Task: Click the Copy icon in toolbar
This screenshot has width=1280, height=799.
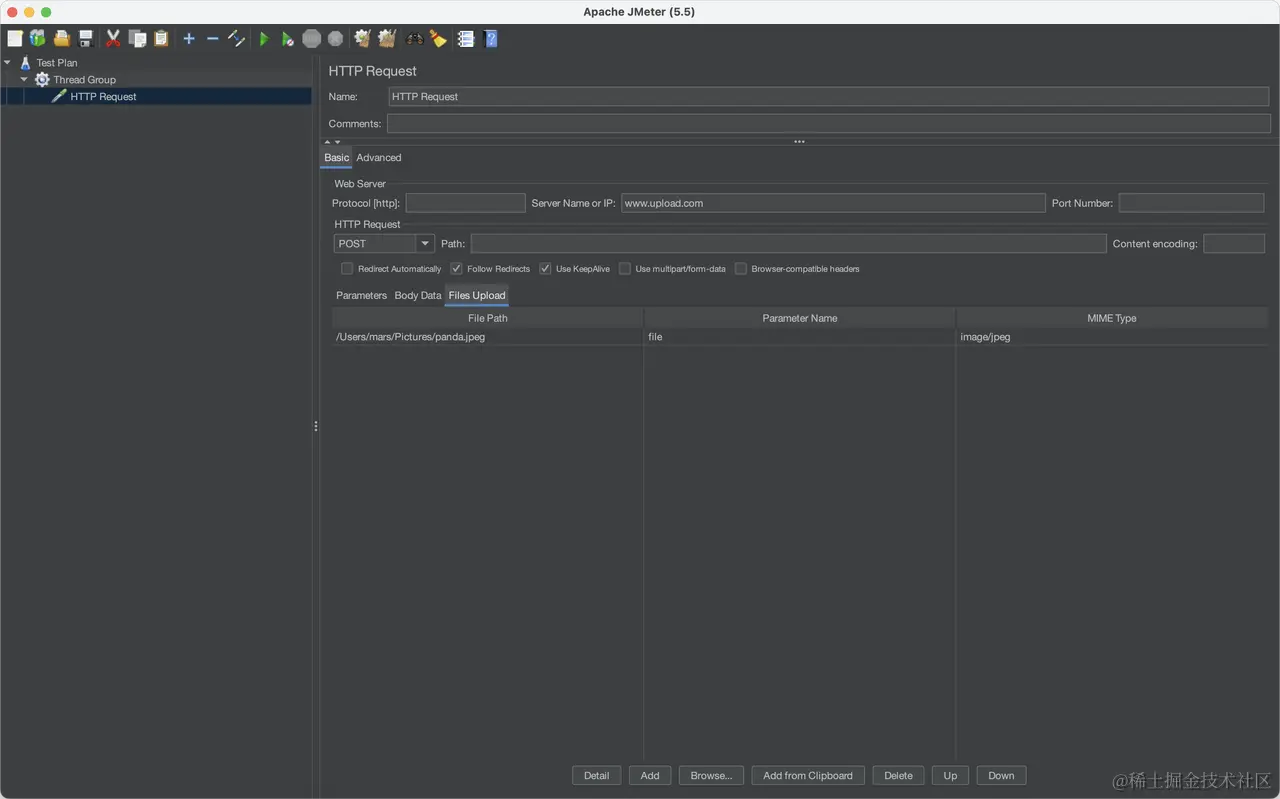Action: tap(137, 39)
